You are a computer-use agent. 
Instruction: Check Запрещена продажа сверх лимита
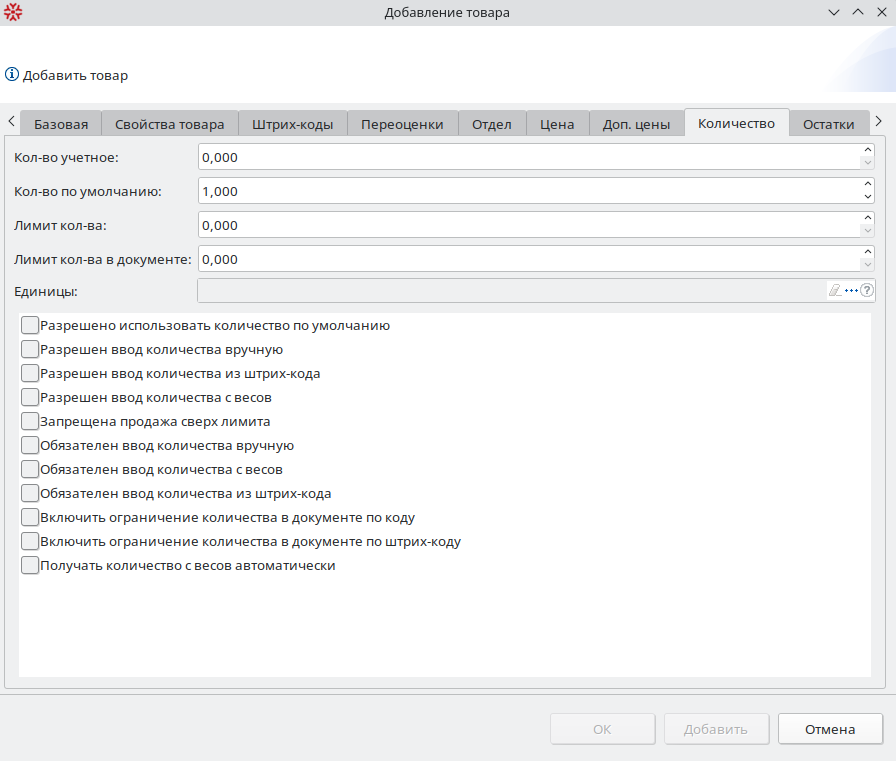[30, 421]
